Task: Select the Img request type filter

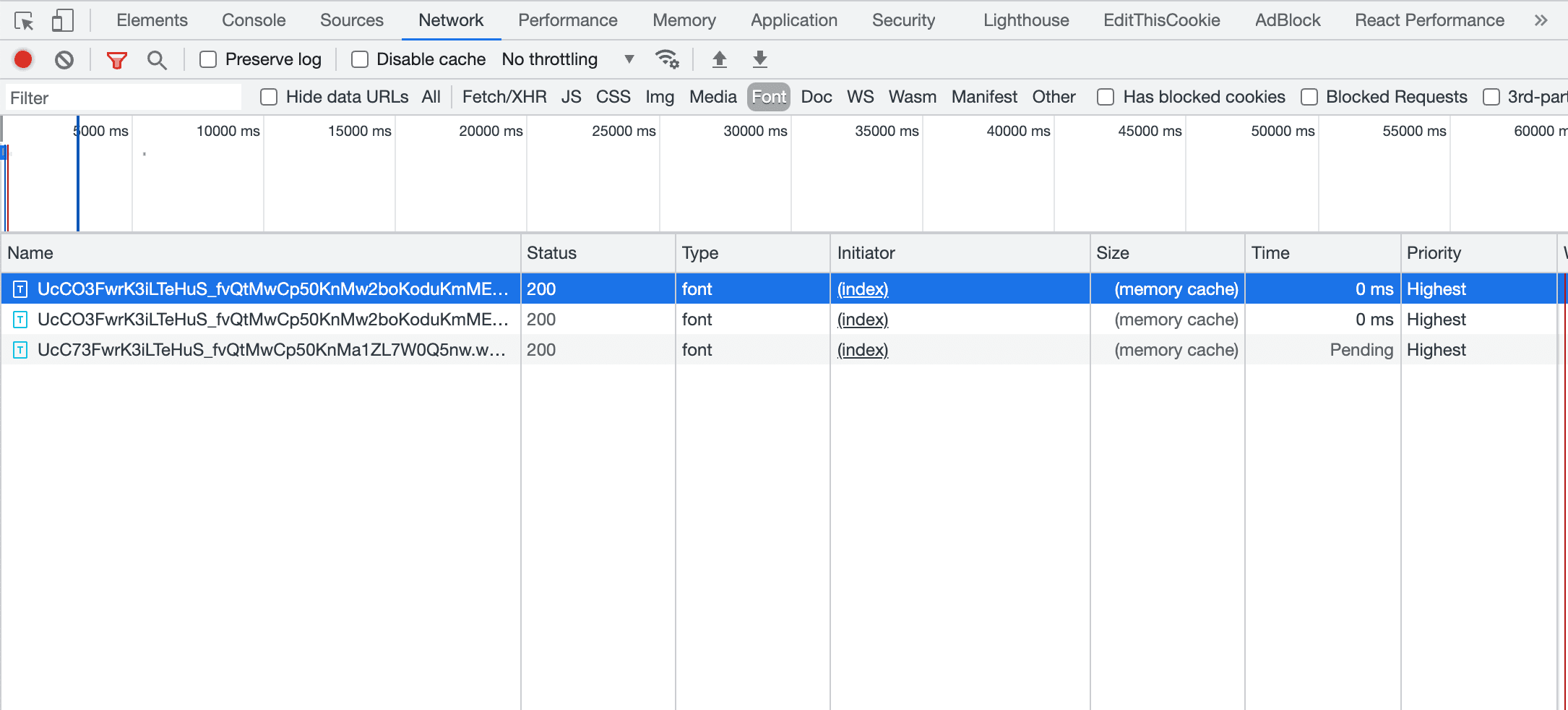Action: [660, 96]
